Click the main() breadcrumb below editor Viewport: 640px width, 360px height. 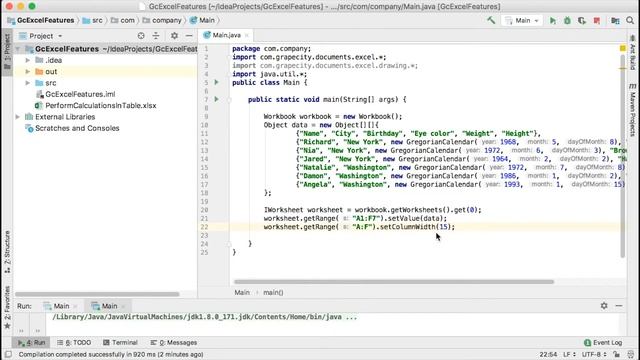tap(273, 292)
